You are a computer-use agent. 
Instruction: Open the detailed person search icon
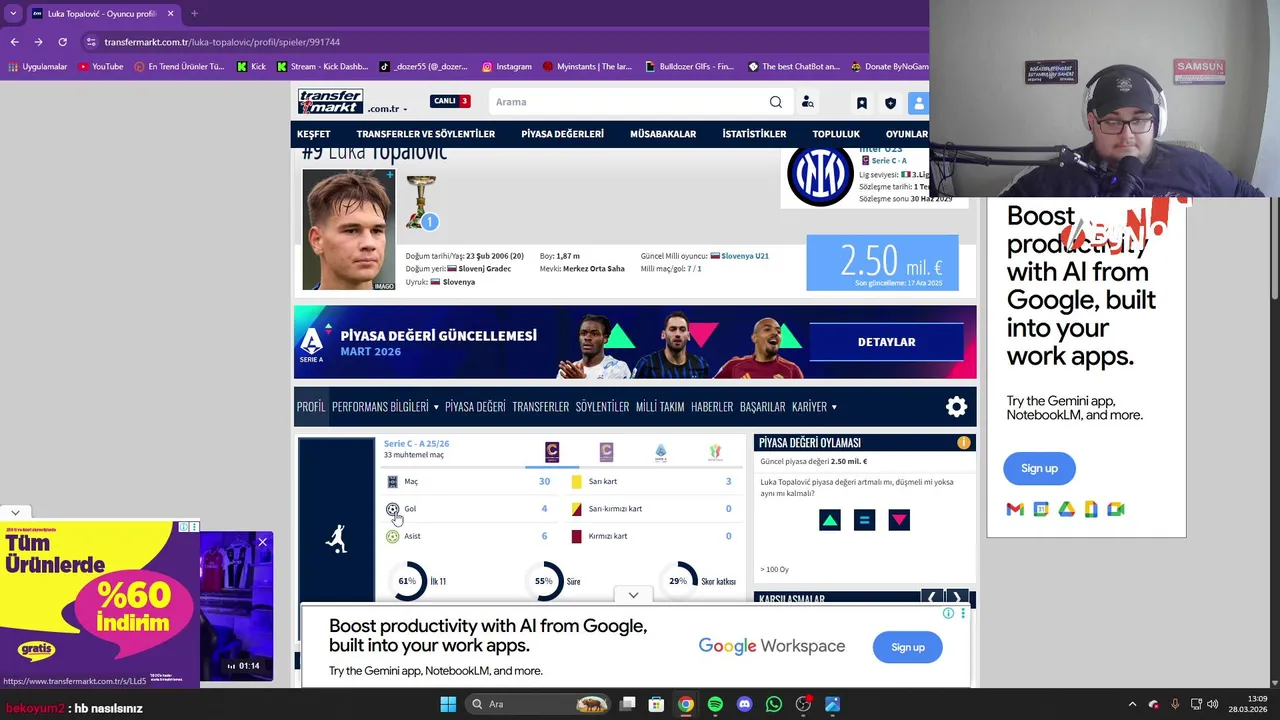(x=807, y=102)
